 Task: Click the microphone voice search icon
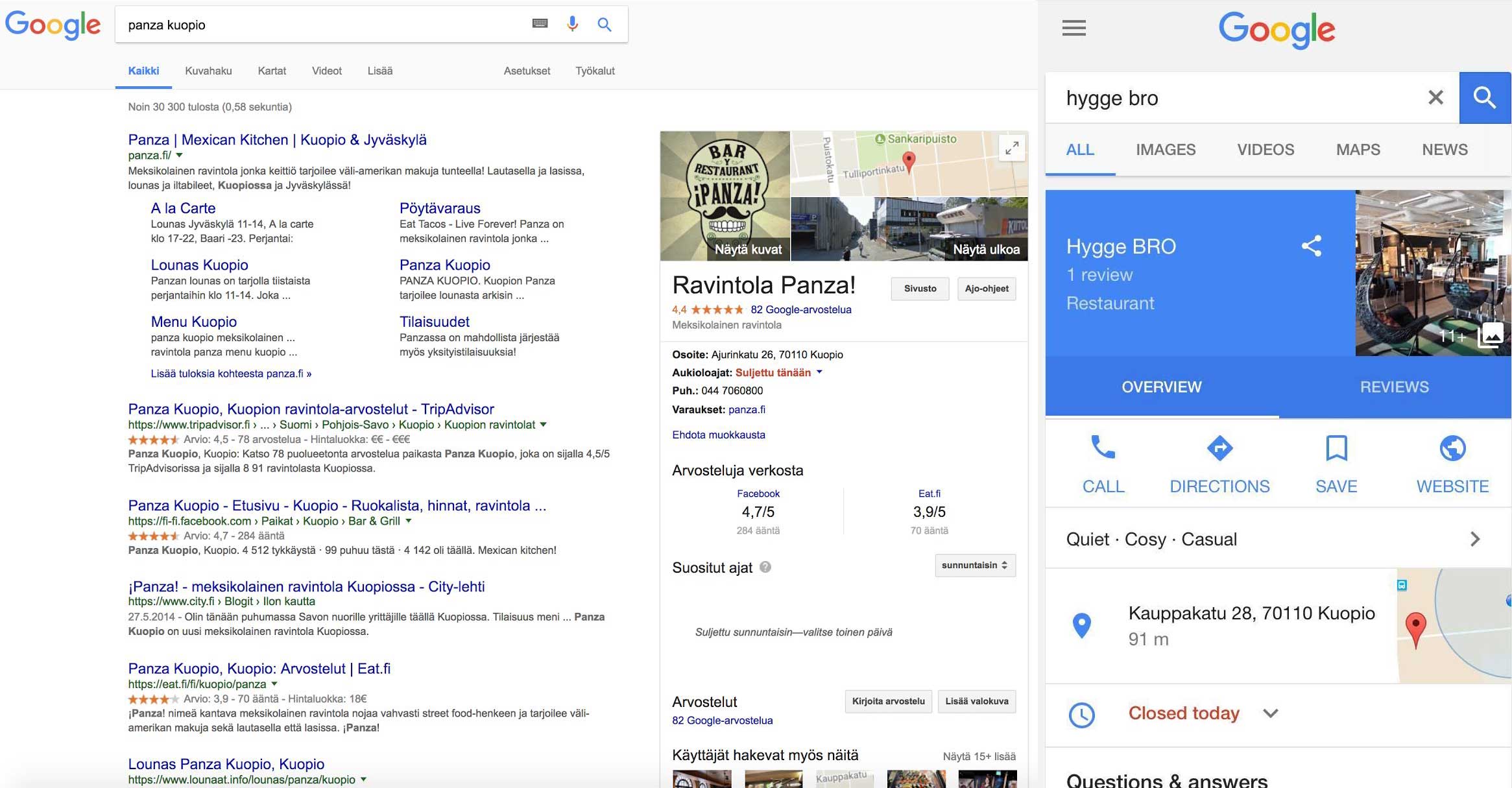coord(572,25)
